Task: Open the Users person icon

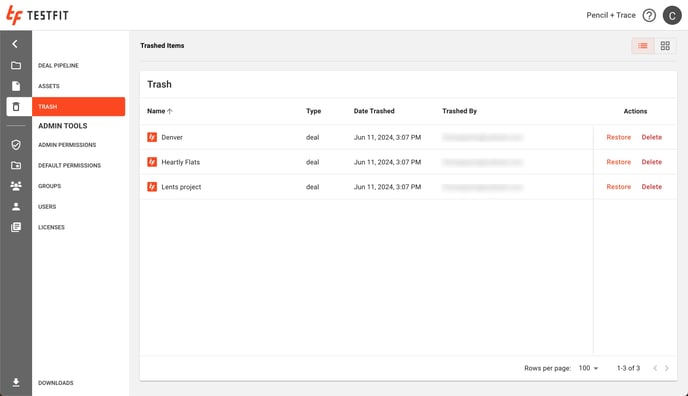Action: point(16,207)
